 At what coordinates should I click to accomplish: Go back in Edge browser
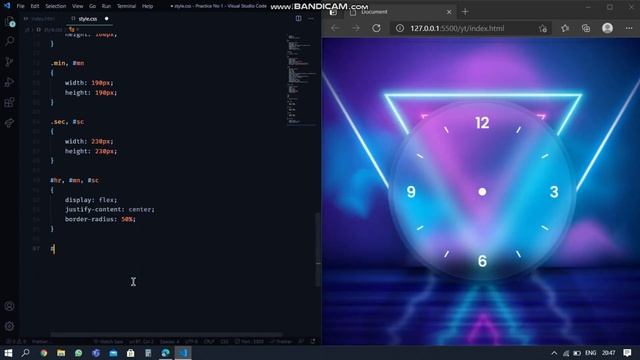pyautogui.click(x=335, y=28)
